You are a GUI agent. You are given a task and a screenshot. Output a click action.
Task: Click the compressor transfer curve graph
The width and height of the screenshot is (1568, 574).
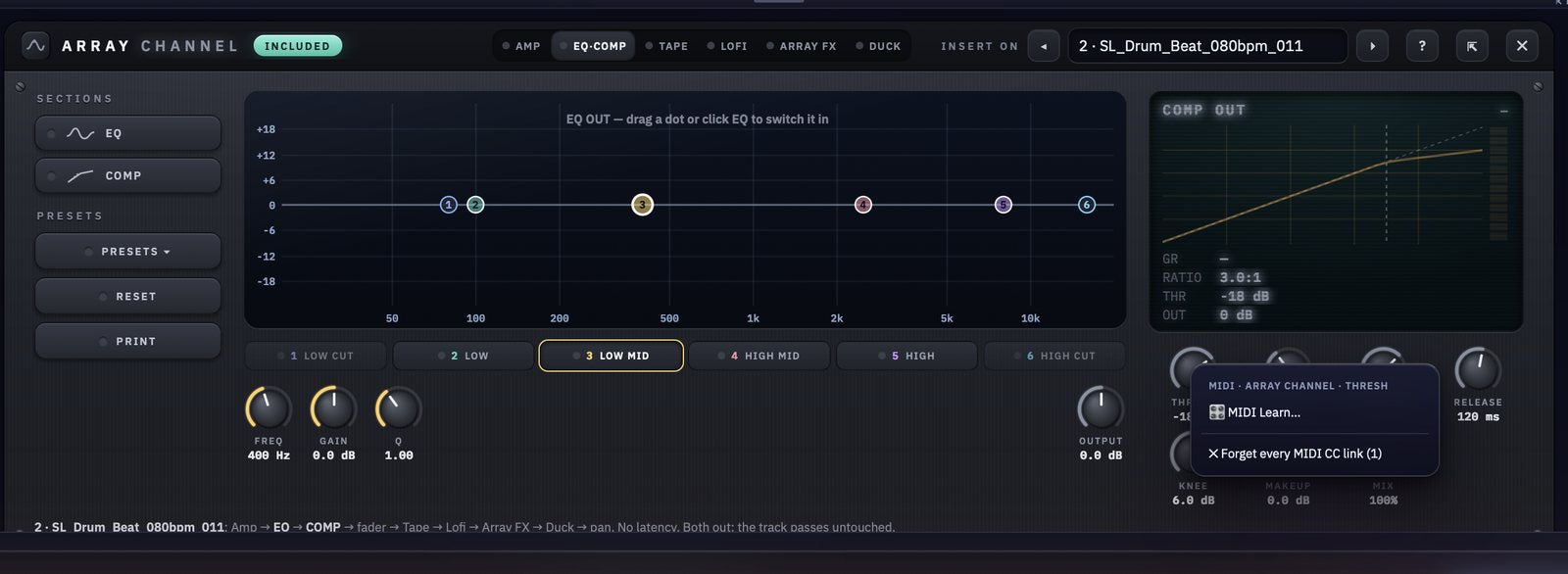1323,184
